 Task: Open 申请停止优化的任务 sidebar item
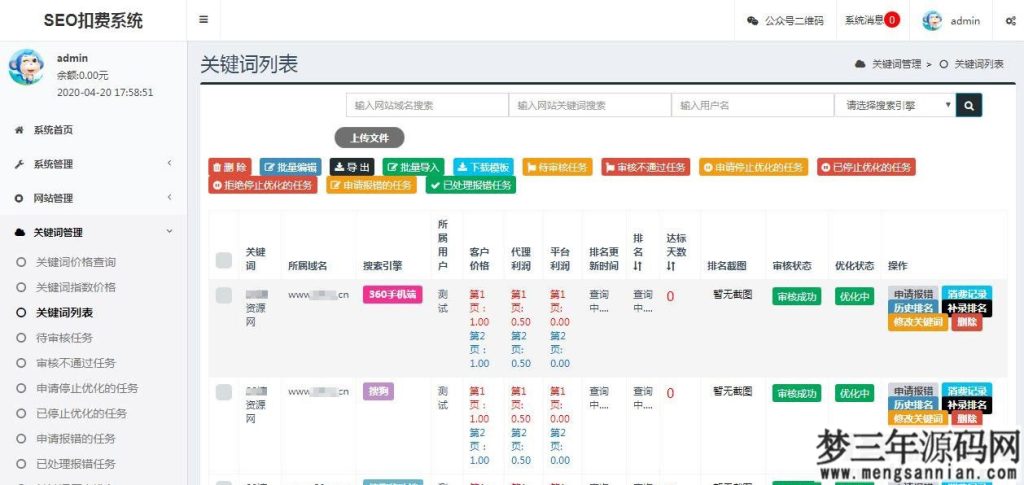pos(87,388)
